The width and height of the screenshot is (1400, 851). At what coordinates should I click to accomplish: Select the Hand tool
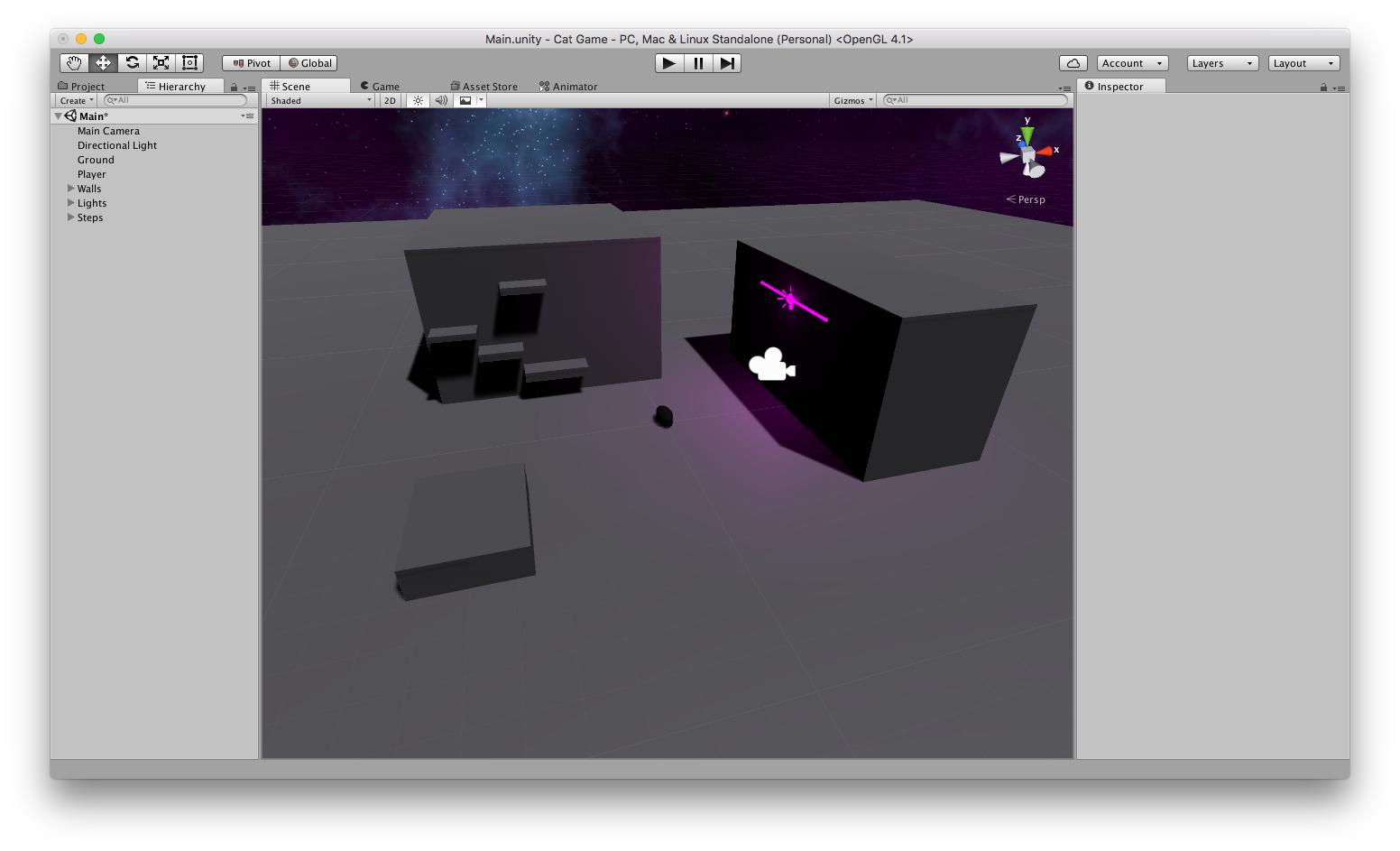[x=74, y=63]
